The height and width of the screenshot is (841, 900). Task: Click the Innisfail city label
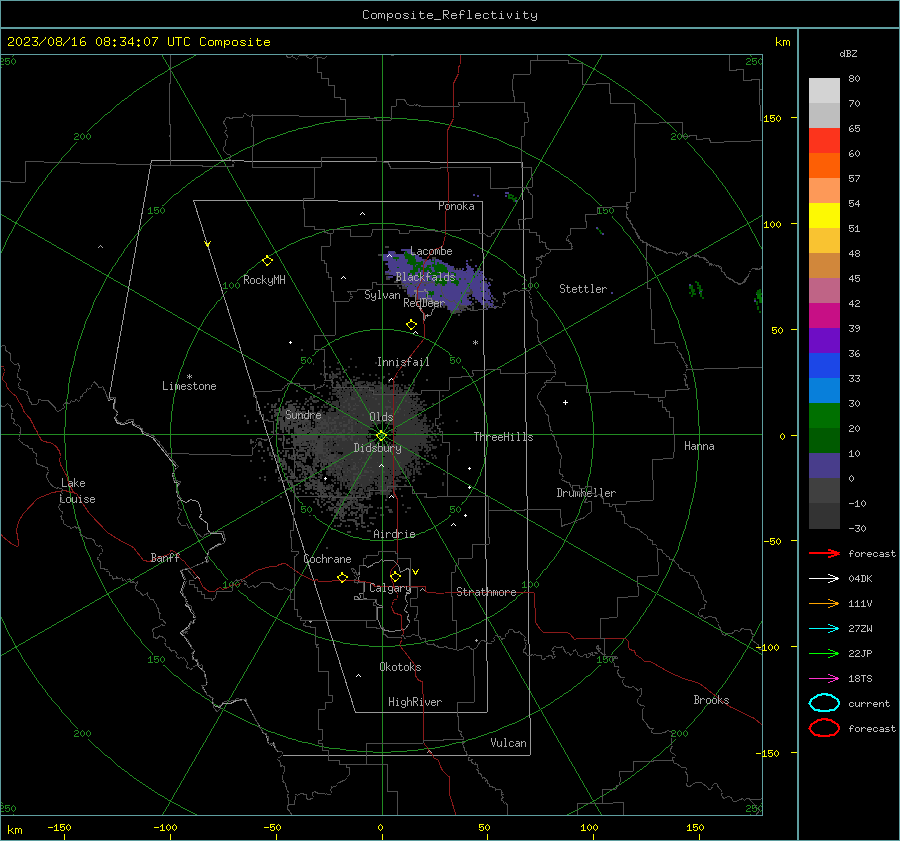click(403, 362)
